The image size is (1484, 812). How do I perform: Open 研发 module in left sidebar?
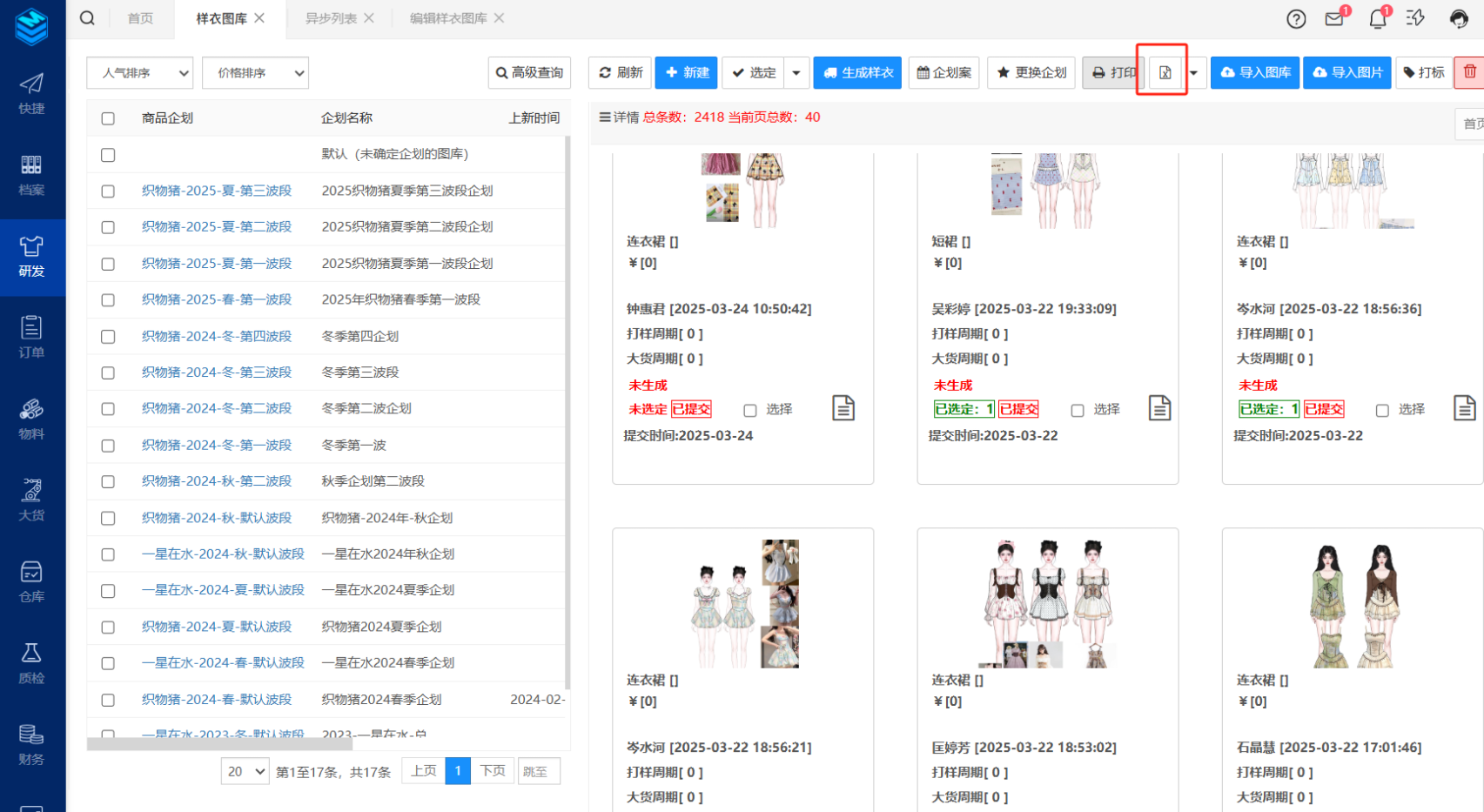click(x=32, y=257)
